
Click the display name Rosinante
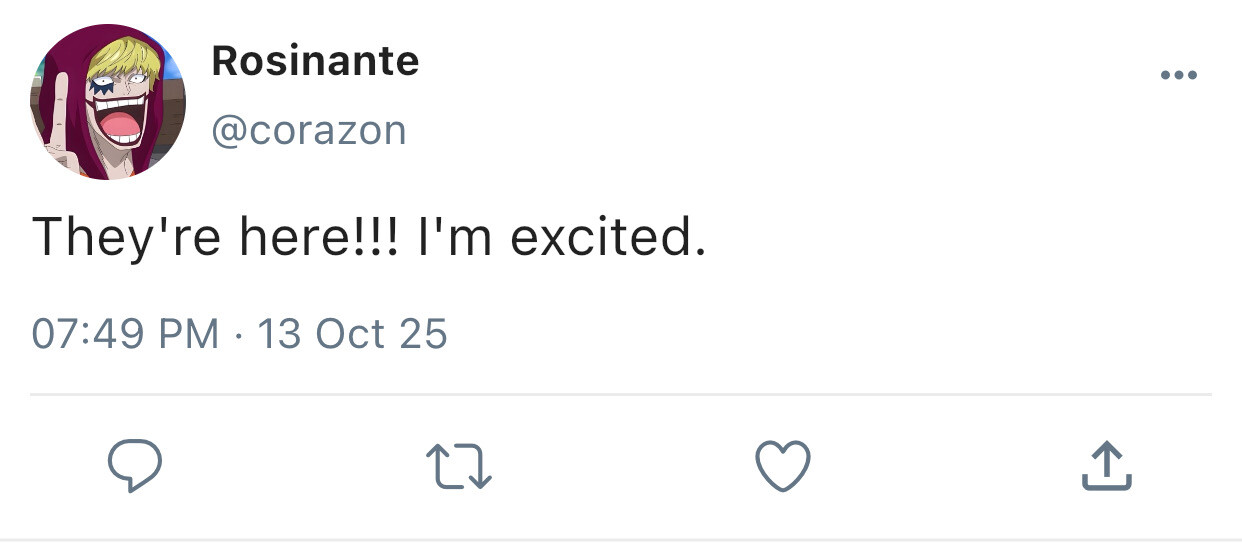[x=315, y=62]
